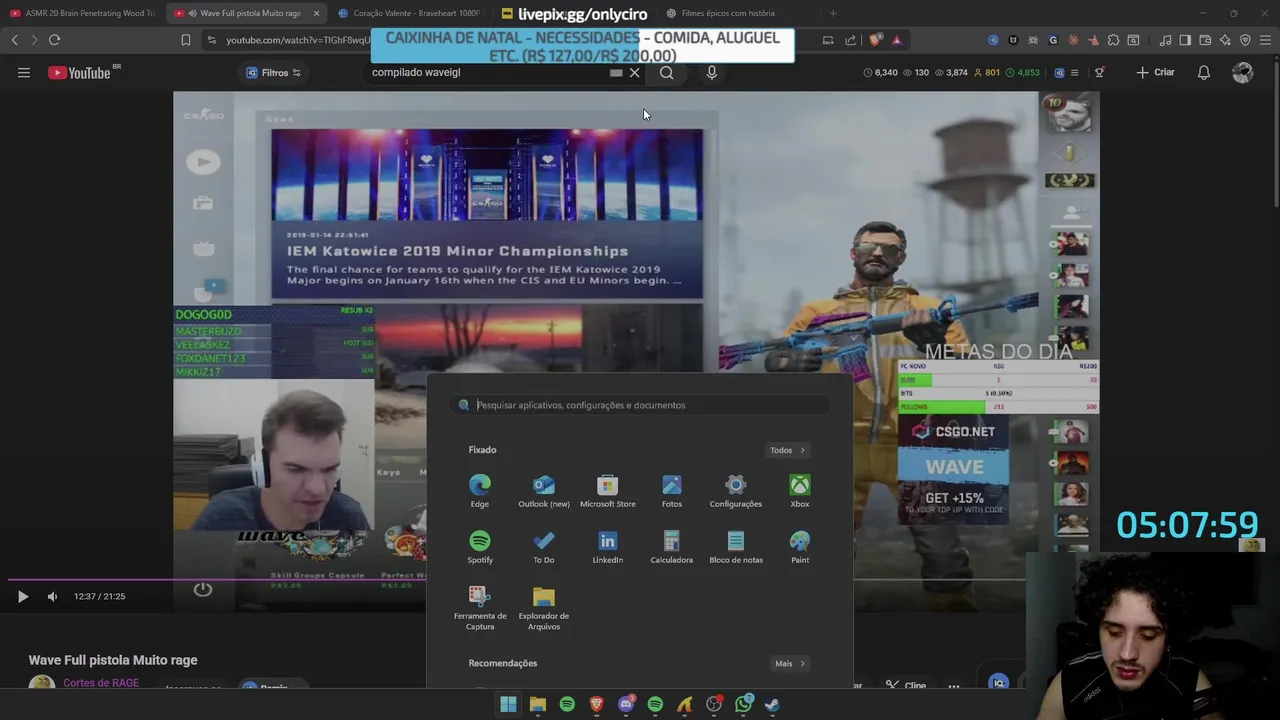Switch to Filmes épicos com história tab

pos(735,13)
